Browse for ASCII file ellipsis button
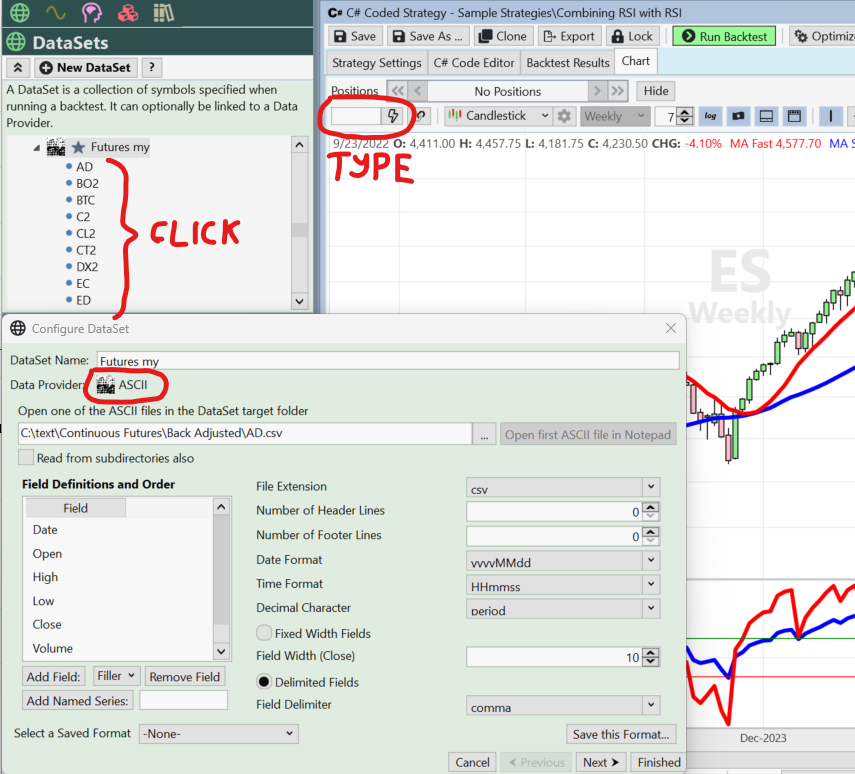 484,434
